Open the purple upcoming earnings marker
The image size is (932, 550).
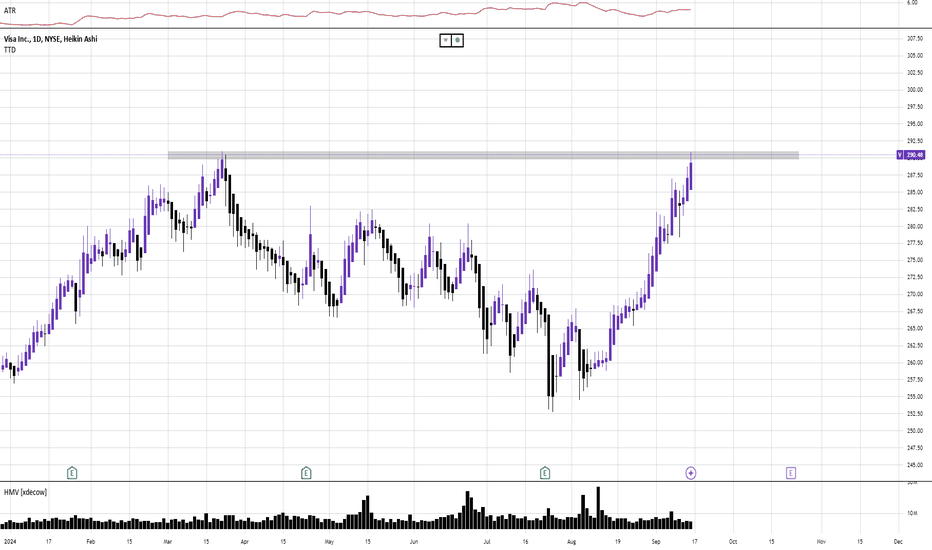[x=791, y=473]
